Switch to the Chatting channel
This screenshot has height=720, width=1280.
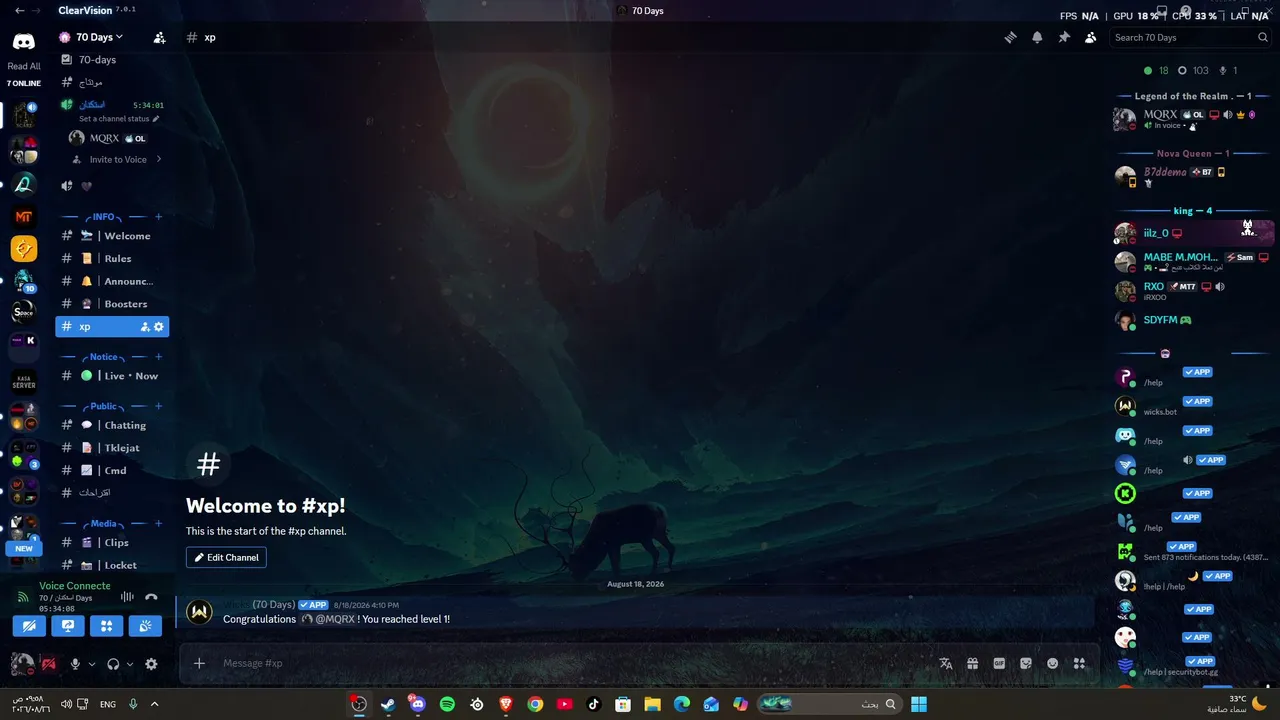click(x=112, y=425)
